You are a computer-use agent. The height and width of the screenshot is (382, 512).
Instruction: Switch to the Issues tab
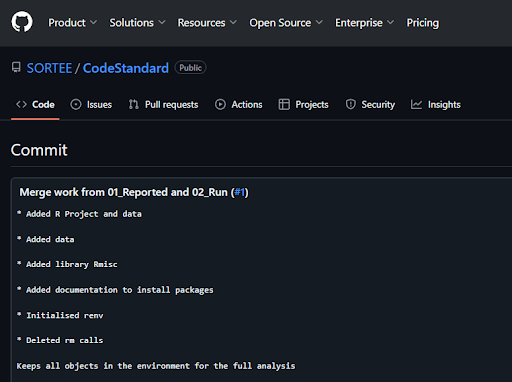click(x=91, y=105)
